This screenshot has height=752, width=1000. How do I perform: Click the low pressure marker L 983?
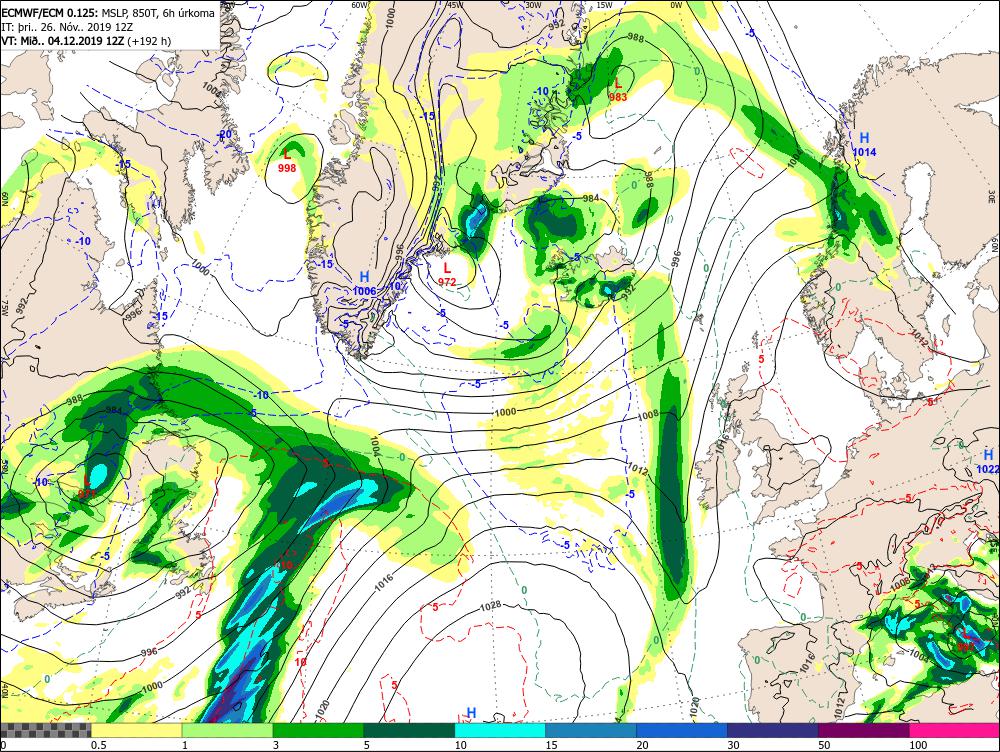pyautogui.click(x=617, y=90)
